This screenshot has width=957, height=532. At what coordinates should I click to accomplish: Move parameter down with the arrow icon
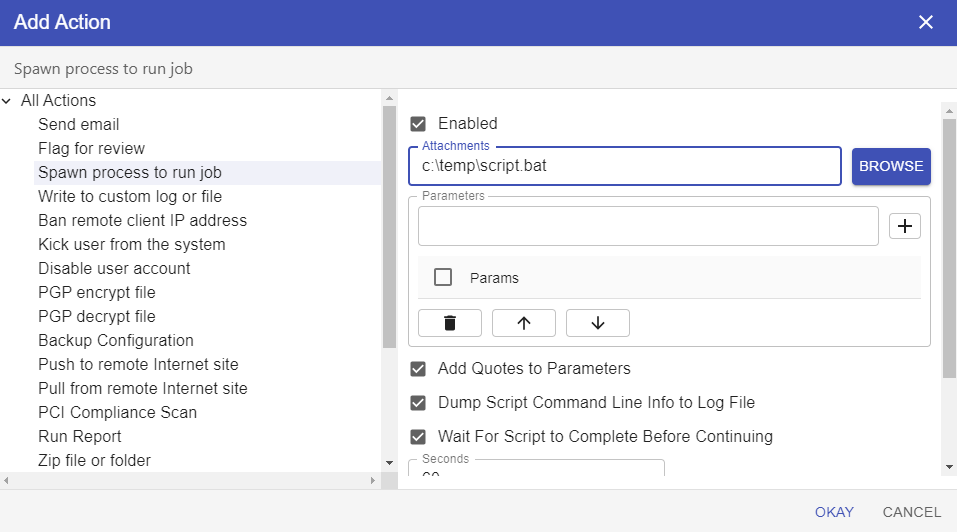[598, 323]
